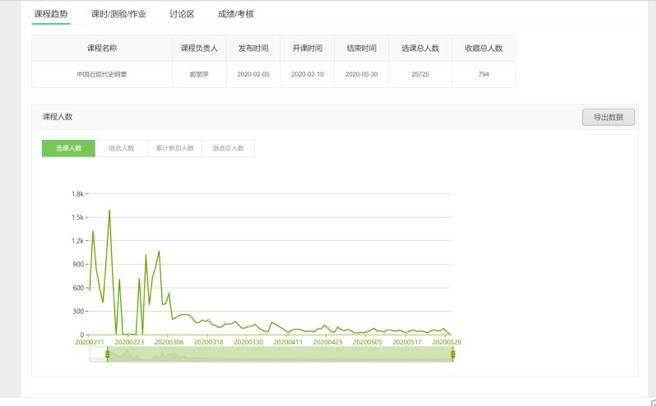Click the 20200423 x-axis date label
Image resolution: width=656 pixels, height=406 pixels.
point(327,342)
